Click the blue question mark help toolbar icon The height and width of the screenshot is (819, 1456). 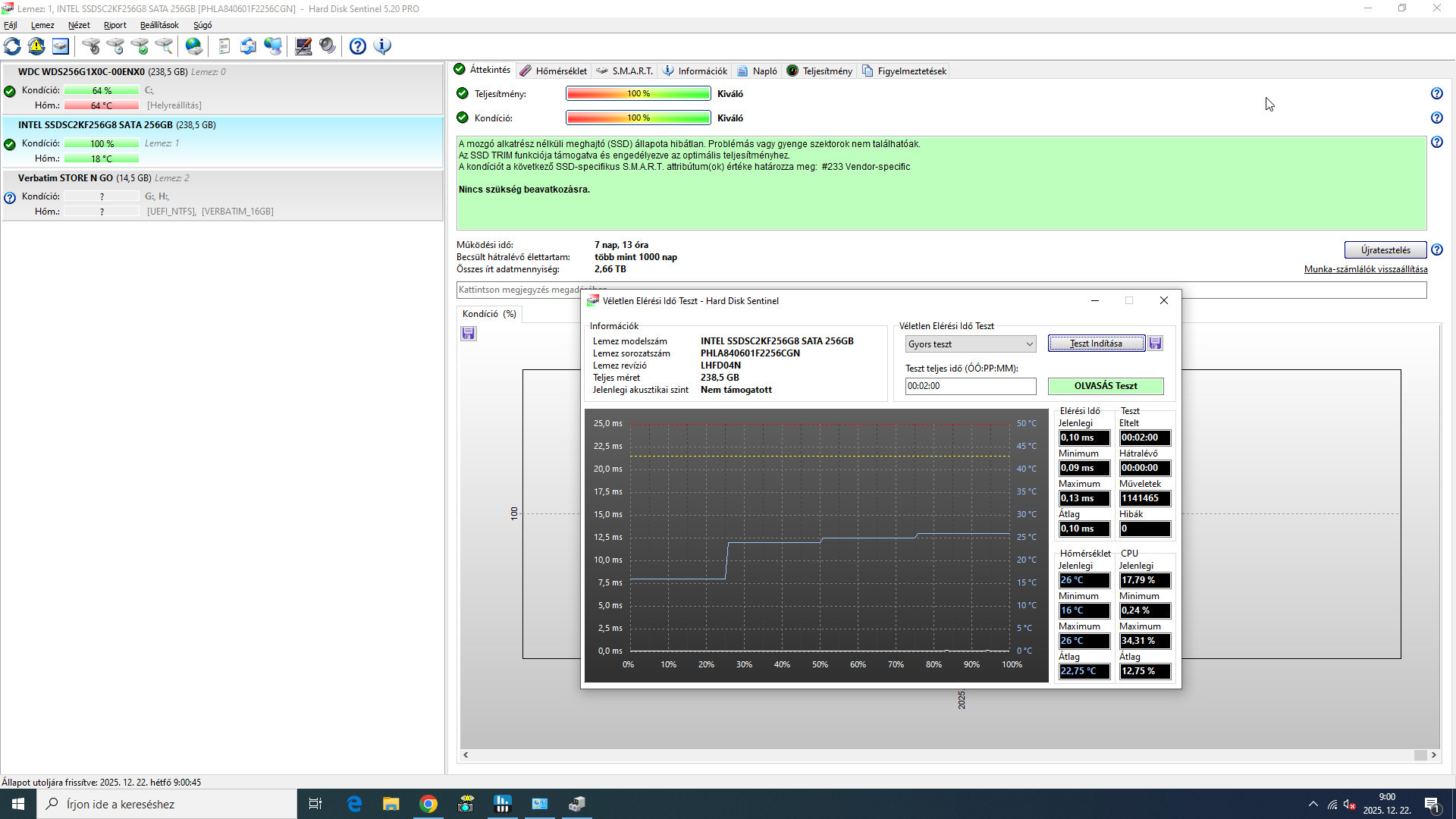click(358, 46)
